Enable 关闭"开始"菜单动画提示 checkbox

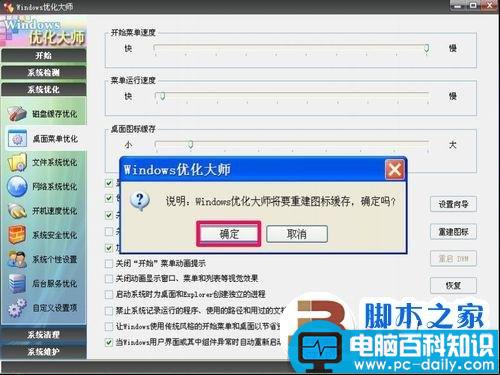tap(109, 264)
